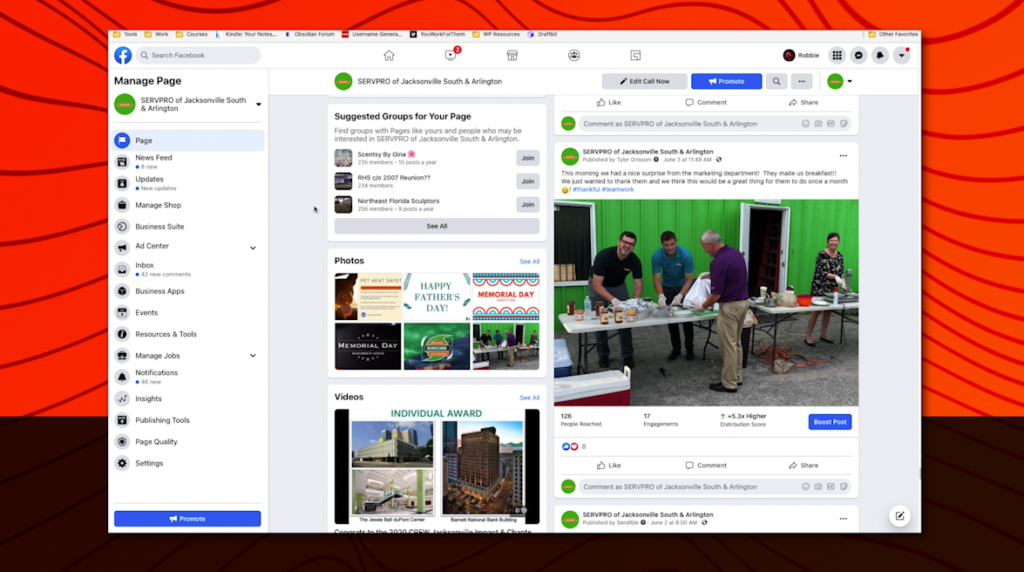Image resolution: width=1024 pixels, height=572 pixels.
Task: Click the Business Apps icon
Action: click(122, 291)
